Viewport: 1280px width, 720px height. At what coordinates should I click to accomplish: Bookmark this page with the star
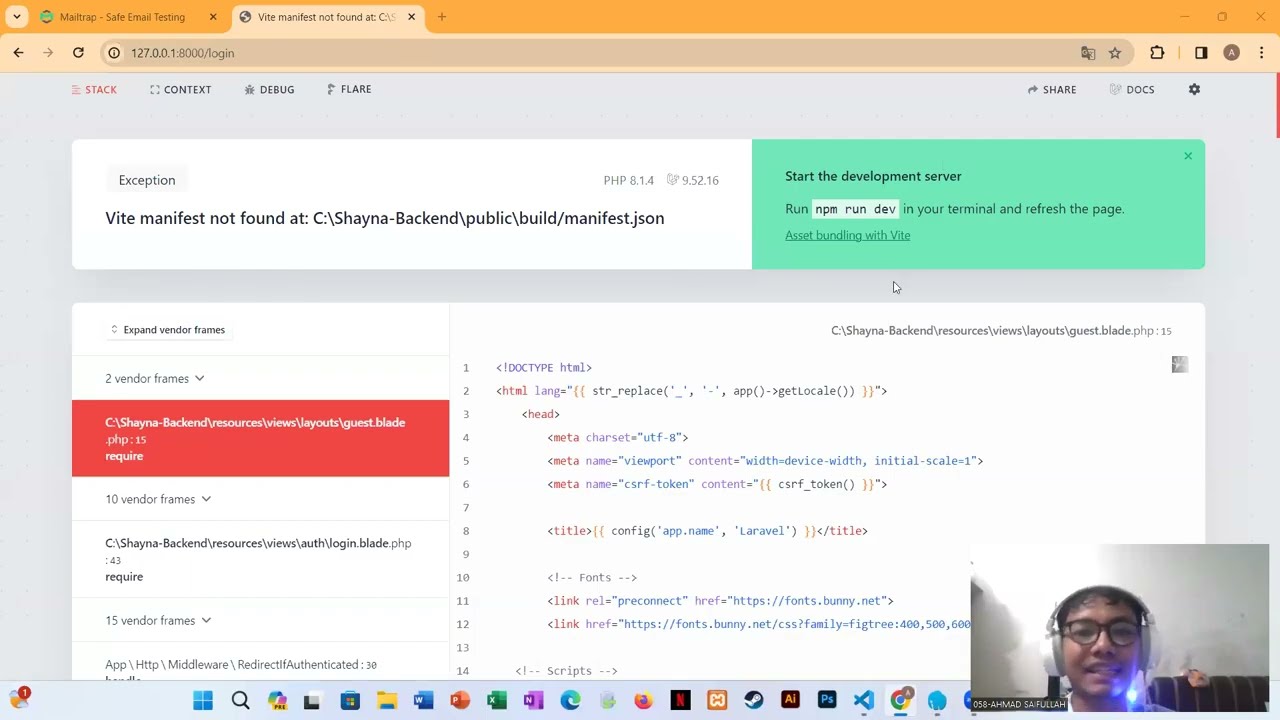(1115, 53)
